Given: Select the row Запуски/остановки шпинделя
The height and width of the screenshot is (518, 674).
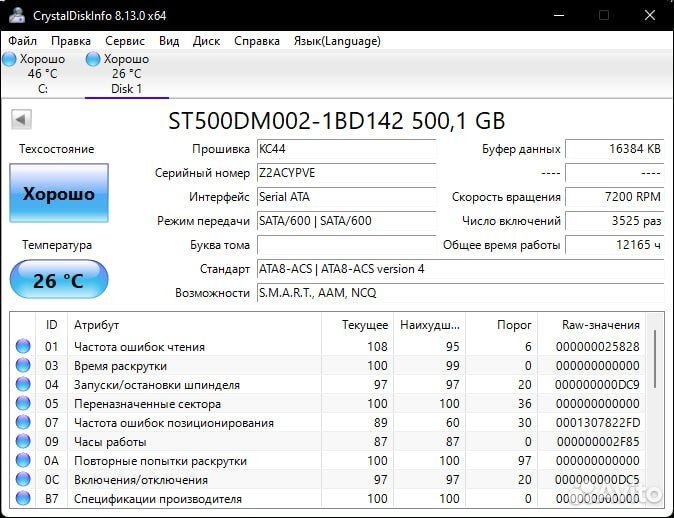Looking at the screenshot, I should coord(328,385).
